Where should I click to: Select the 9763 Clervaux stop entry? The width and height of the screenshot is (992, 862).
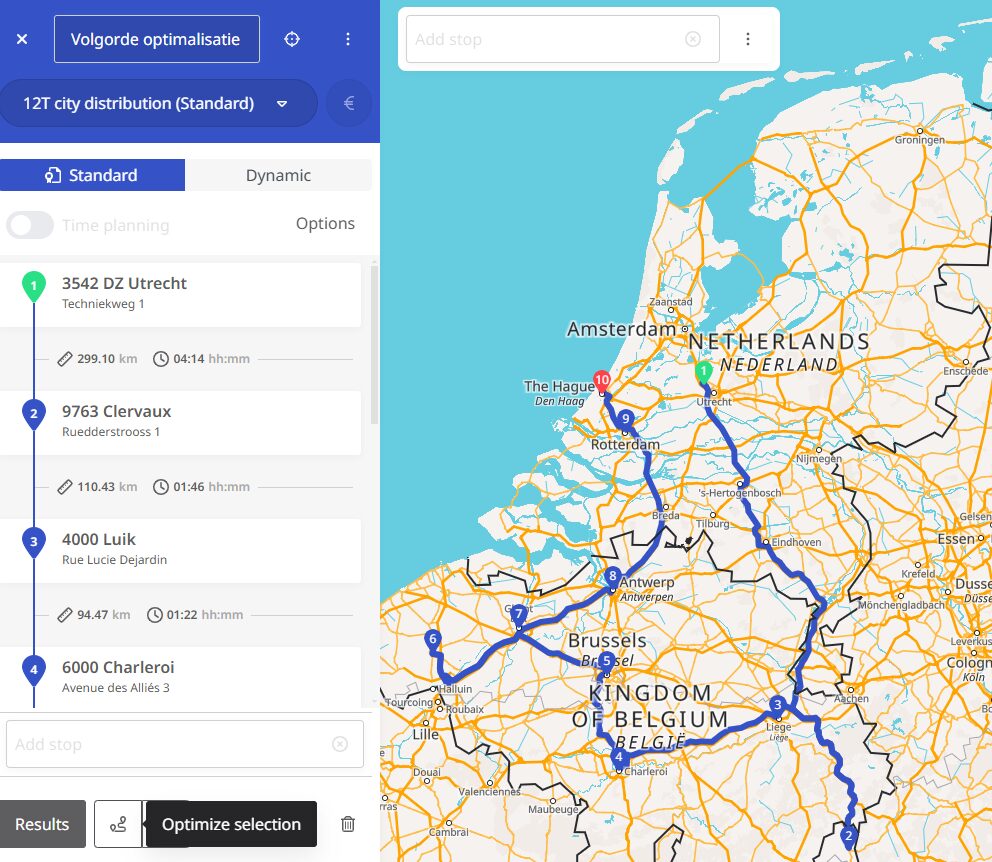pyautogui.click(x=185, y=421)
